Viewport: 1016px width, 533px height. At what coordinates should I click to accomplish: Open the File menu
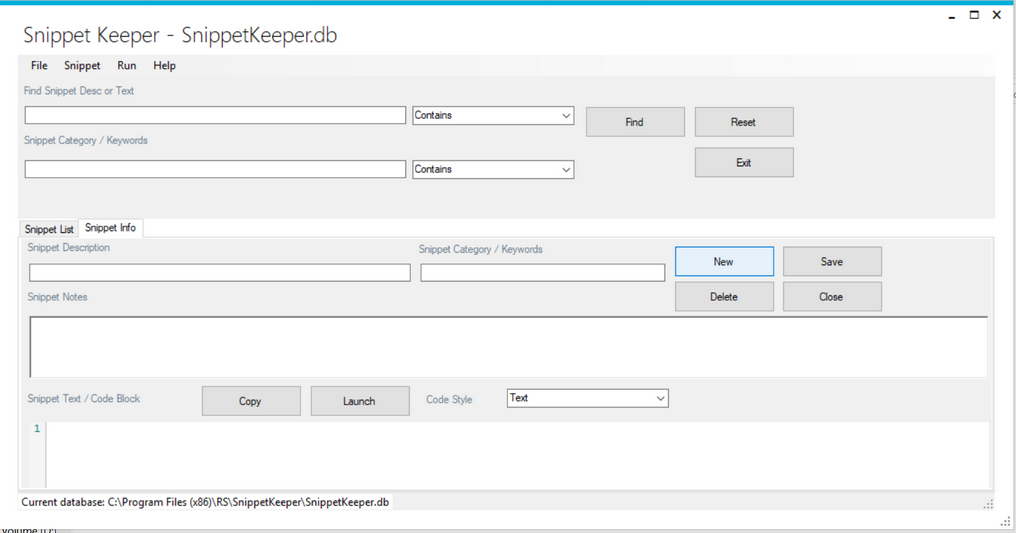pyautogui.click(x=39, y=65)
